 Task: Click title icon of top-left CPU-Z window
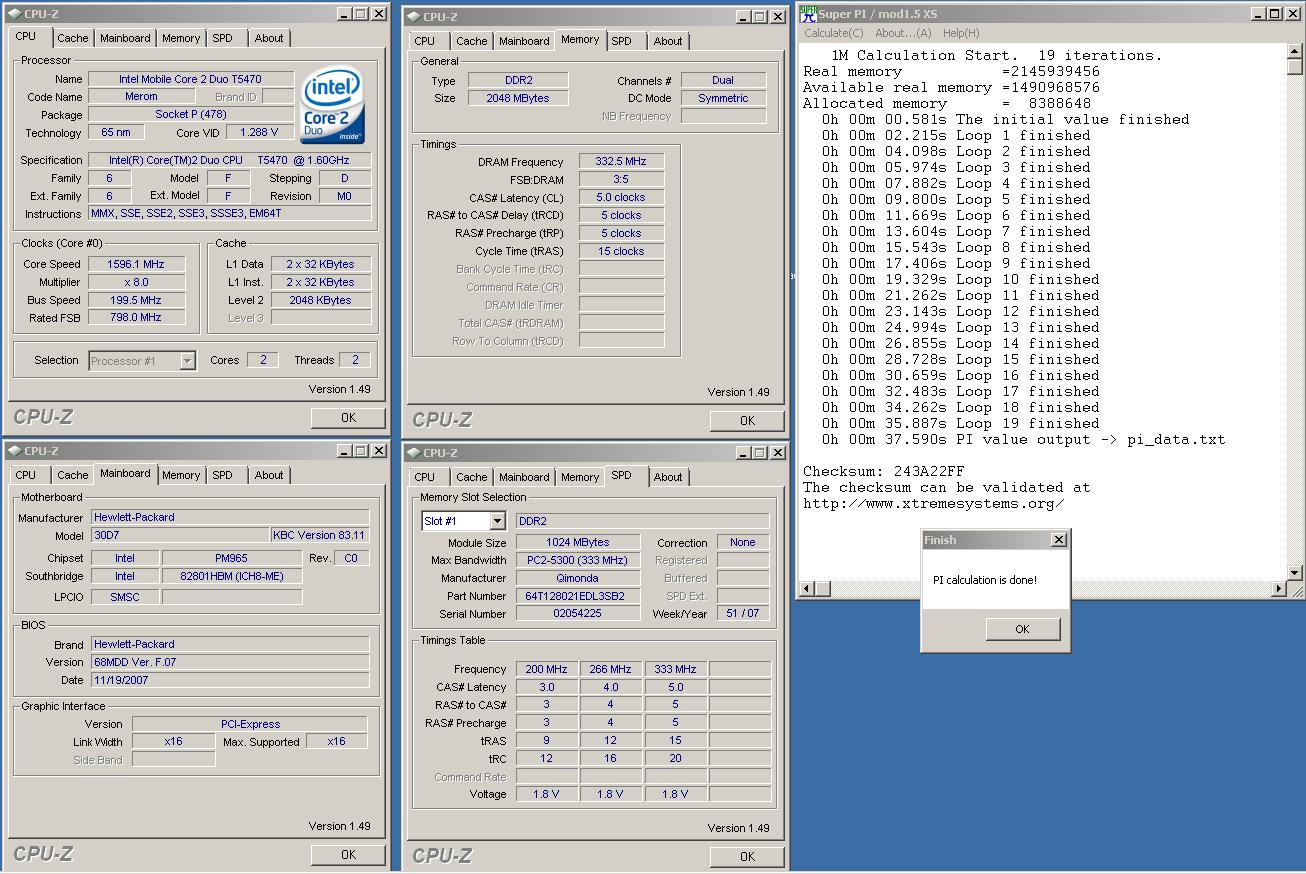pyautogui.click(x=13, y=14)
